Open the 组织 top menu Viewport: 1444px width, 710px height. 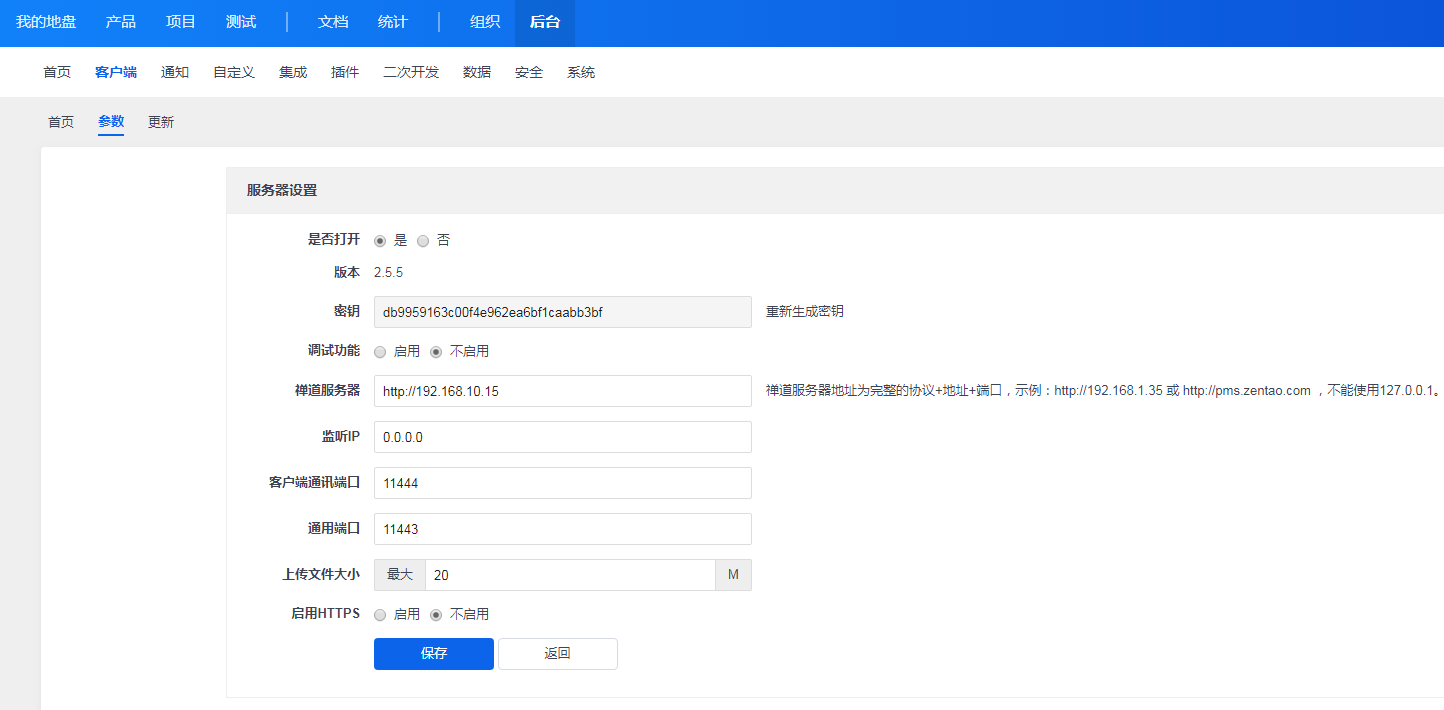click(485, 22)
